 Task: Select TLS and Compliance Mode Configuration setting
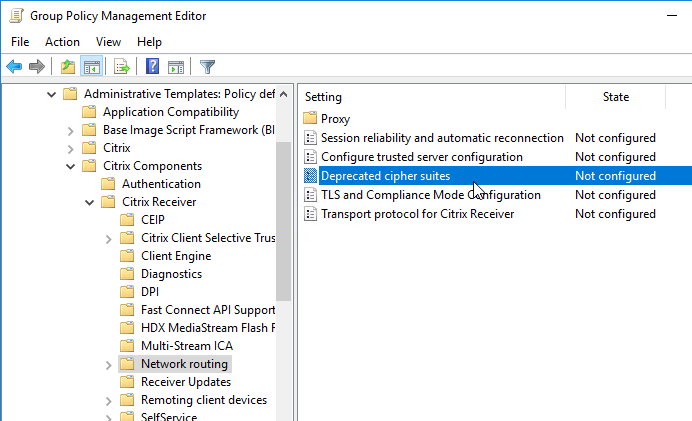pyautogui.click(x=430, y=195)
